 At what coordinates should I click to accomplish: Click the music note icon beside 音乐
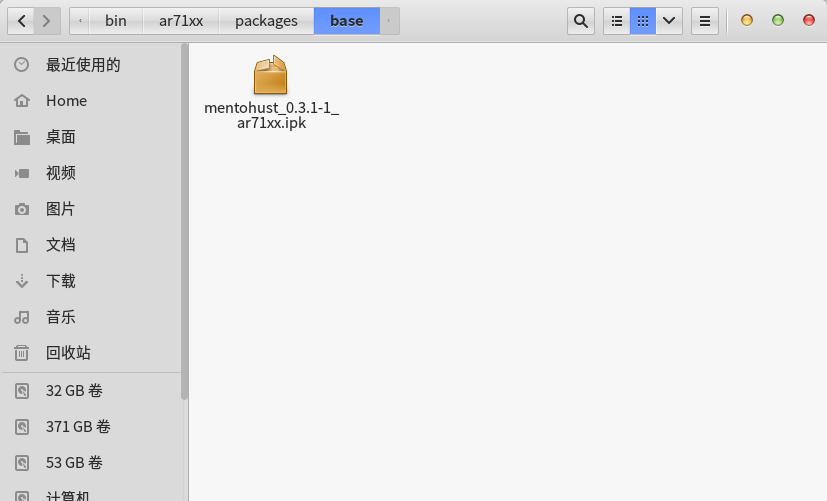22,317
